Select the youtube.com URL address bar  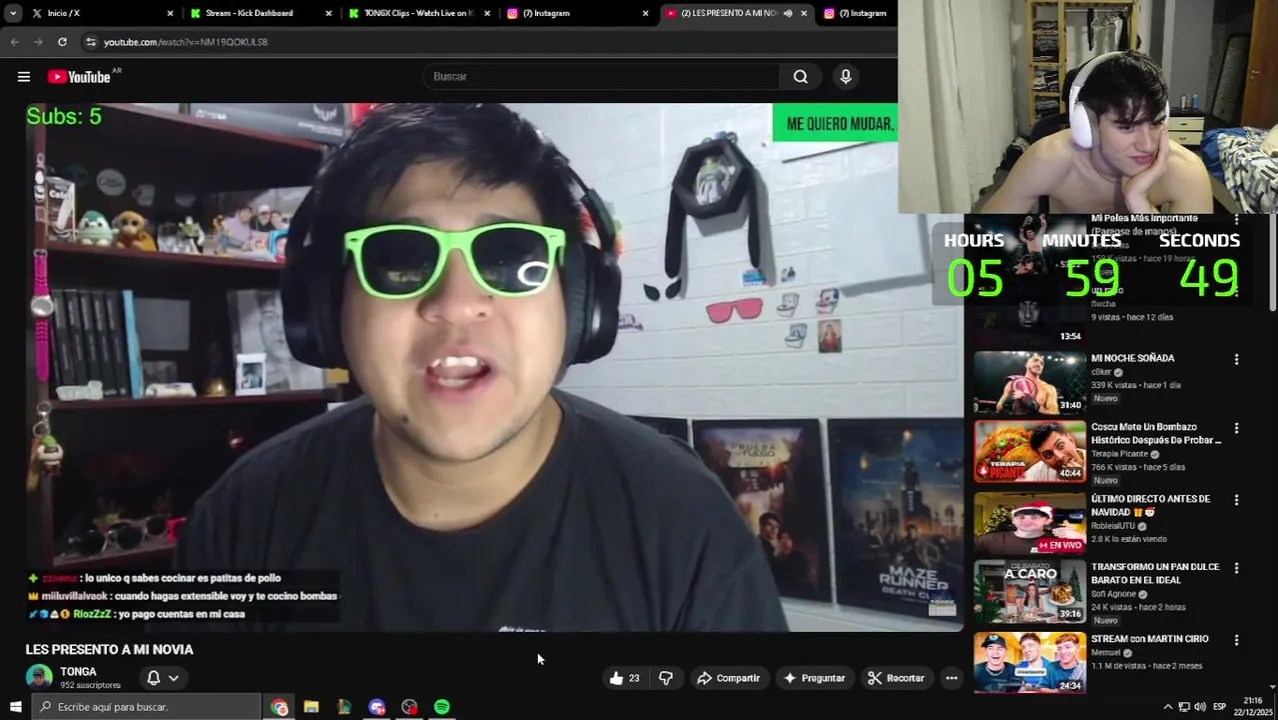point(186,42)
